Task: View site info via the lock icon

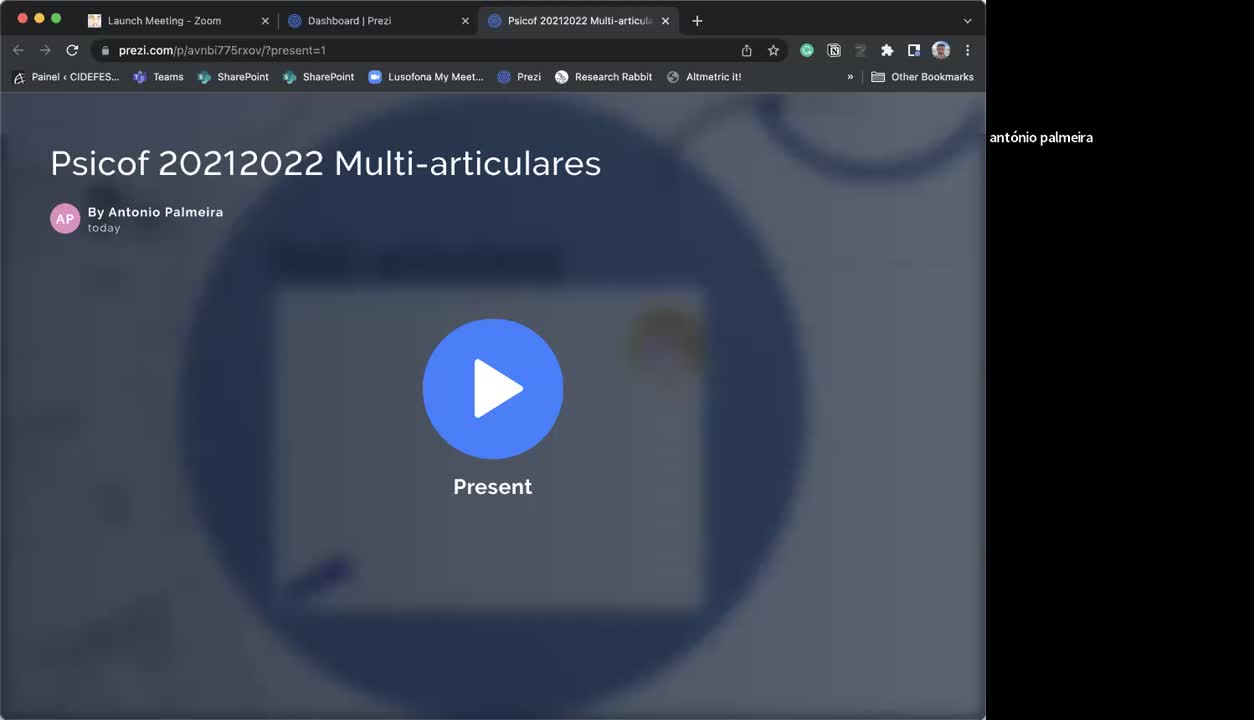Action: [x=105, y=50]
